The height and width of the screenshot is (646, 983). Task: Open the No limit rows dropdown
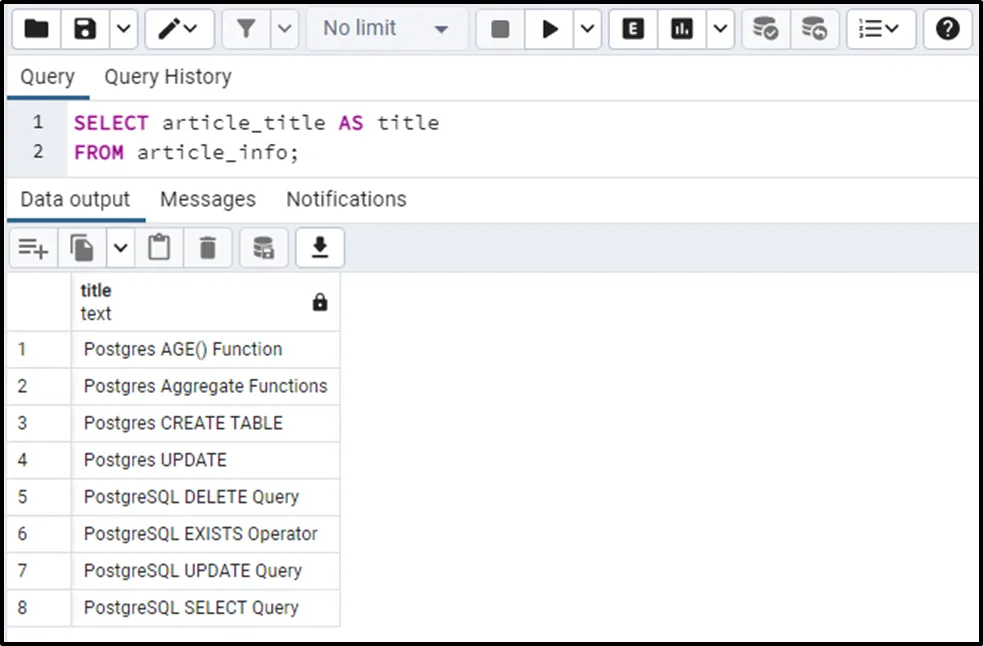(x=385, y=29)
